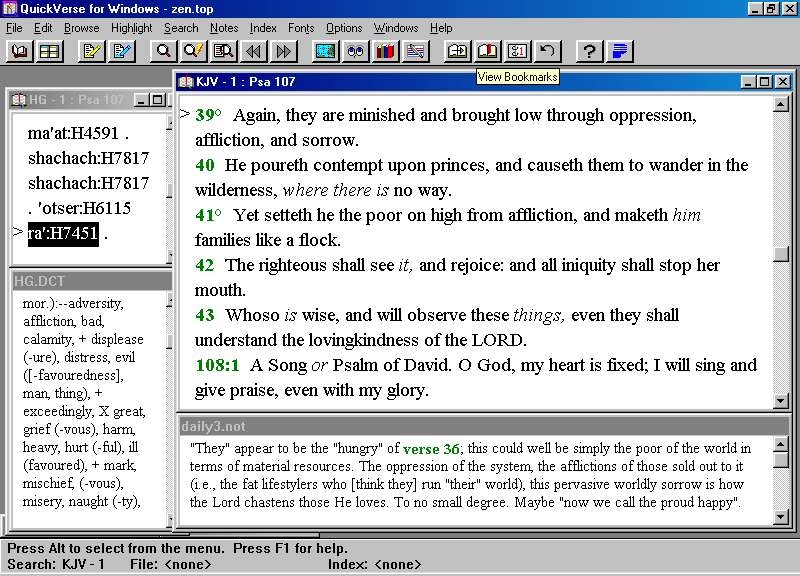Click the daily3.not notes scrollbar down arrow
The width and height of the screenshot is (800, 576).
coord(781,517)
